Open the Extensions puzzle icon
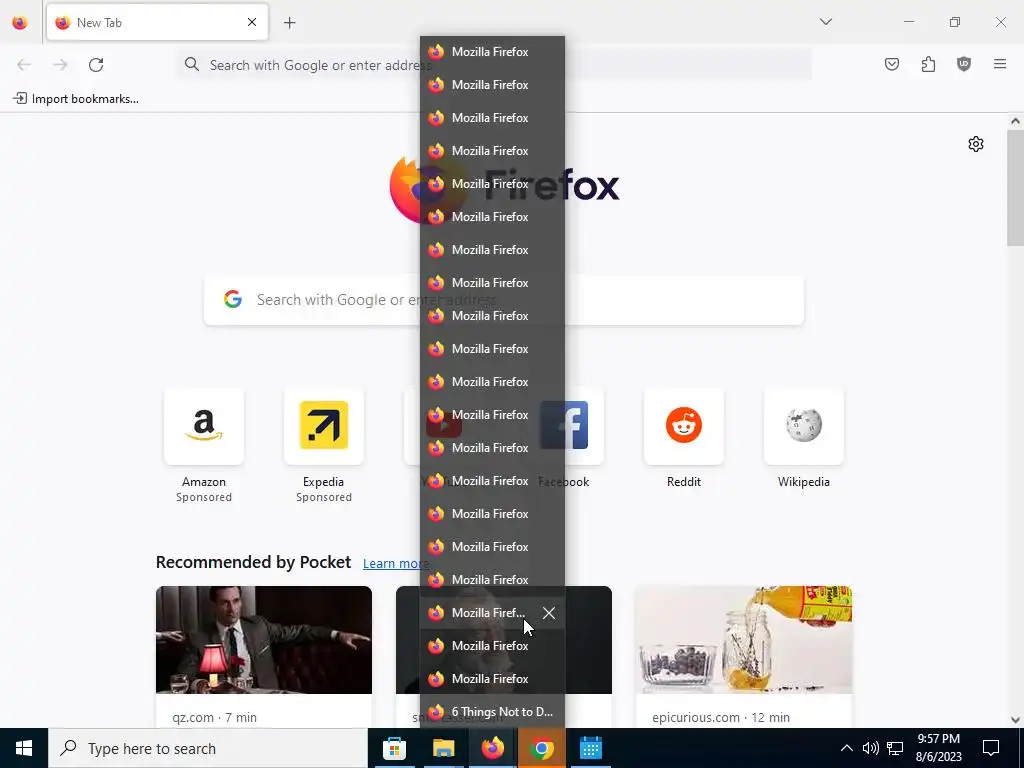Viewport: 1024px width, 768px height. click(928, 64)
